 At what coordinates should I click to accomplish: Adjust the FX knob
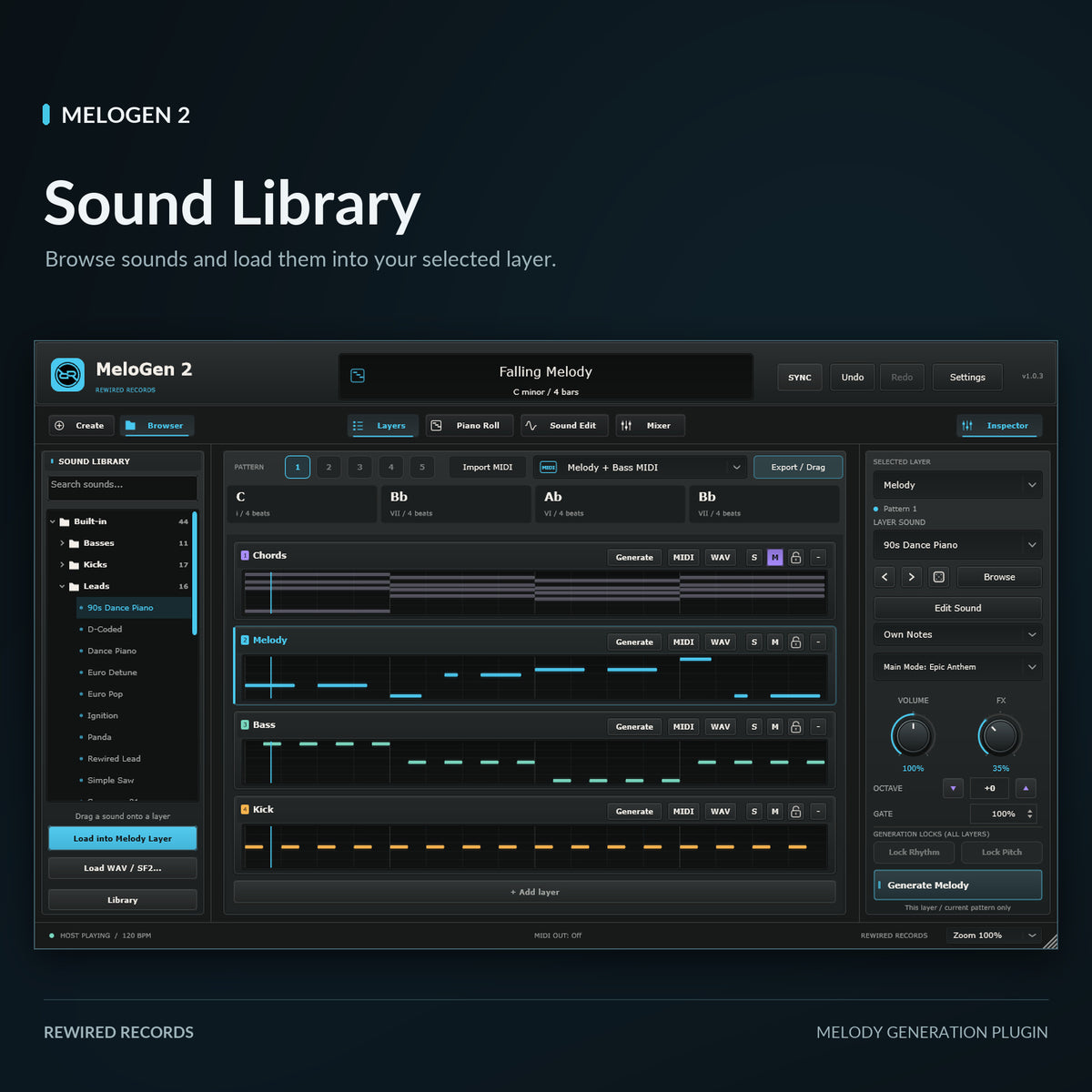(1000, 735)
